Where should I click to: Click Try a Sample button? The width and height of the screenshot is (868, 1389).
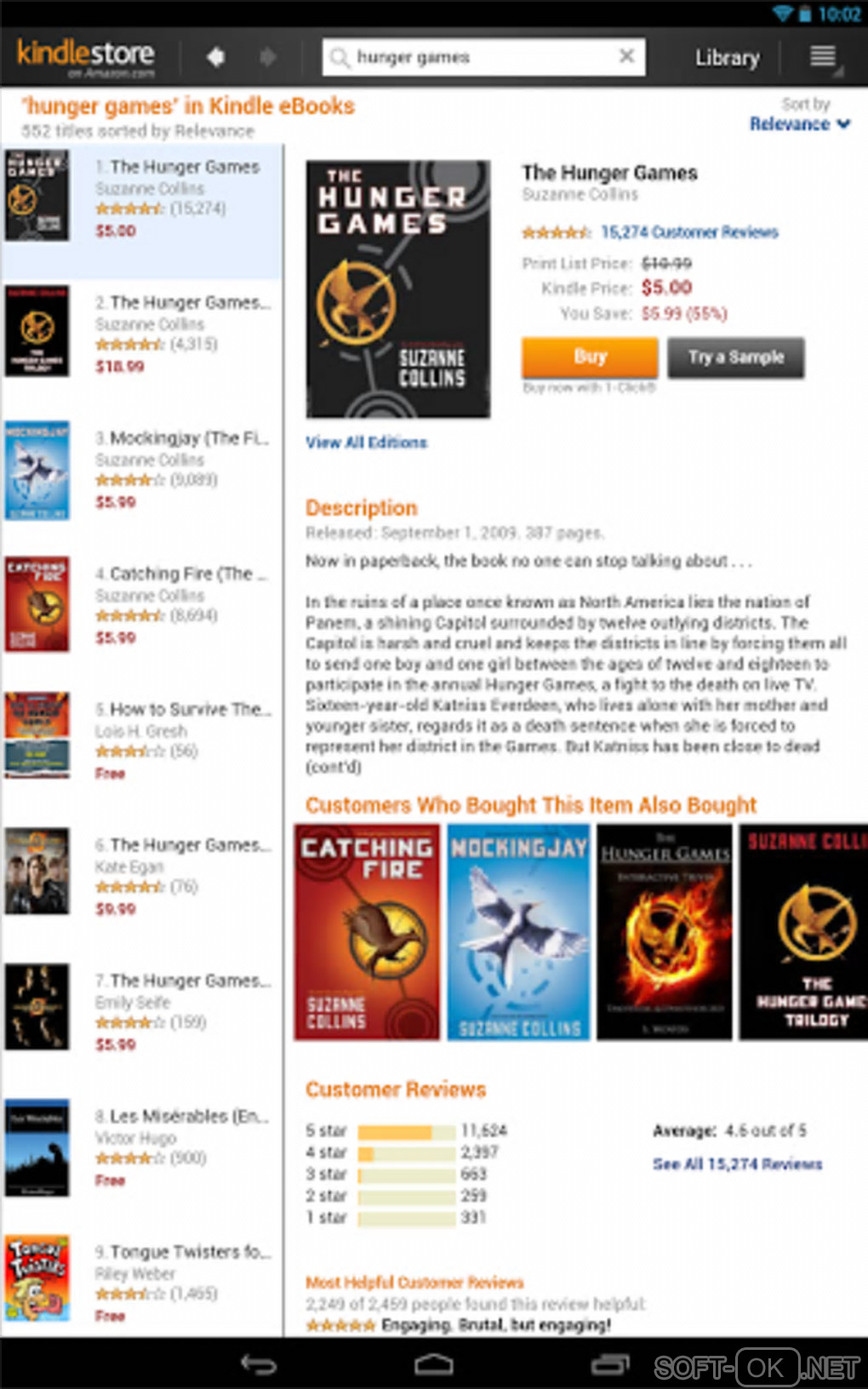(736, 357)
